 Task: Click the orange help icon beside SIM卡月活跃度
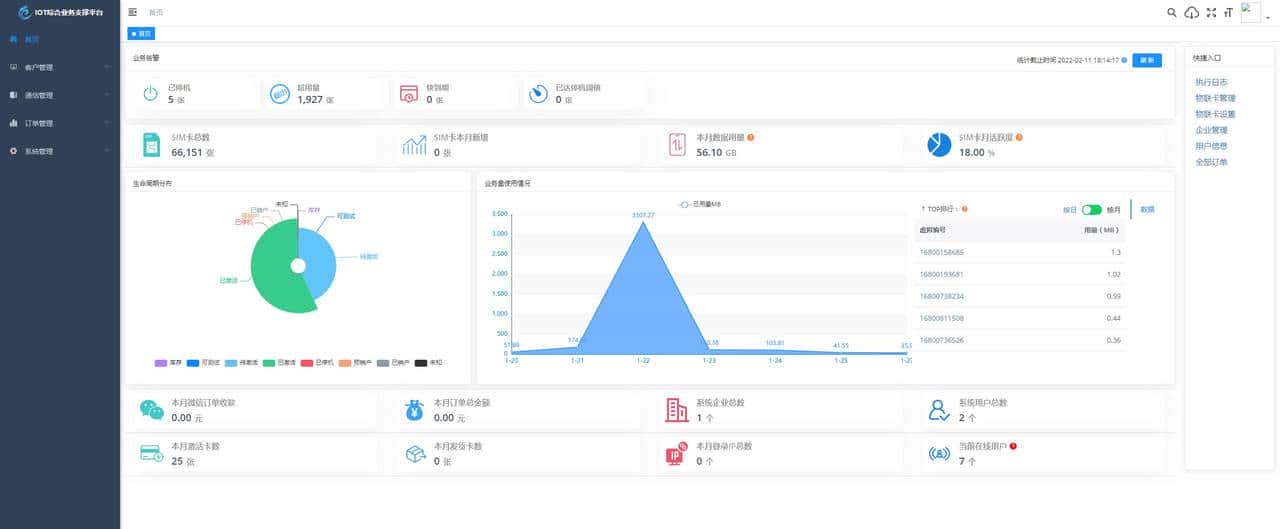(1019, 137)
